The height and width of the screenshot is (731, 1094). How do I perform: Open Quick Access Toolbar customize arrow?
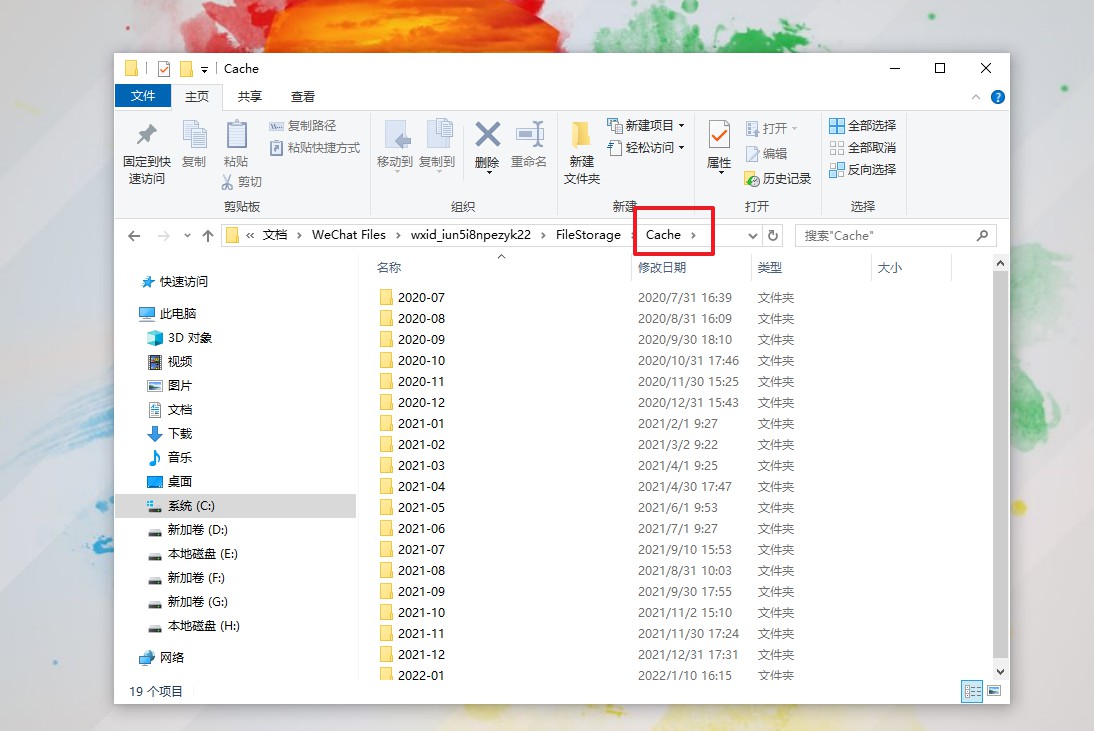coord(204,69)
